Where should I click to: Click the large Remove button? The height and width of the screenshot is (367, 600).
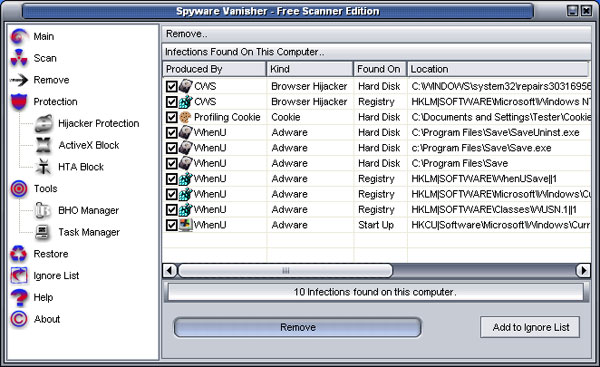[x=298, y=328]
